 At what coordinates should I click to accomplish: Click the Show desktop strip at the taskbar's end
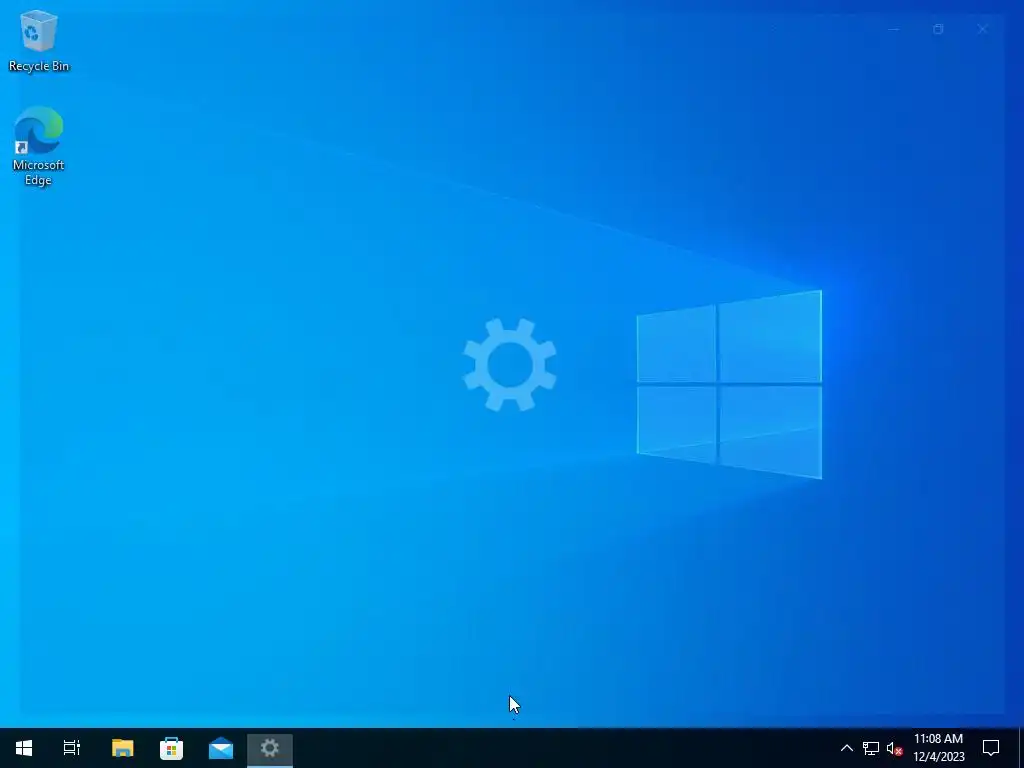pyautogui.click(x=1021, y=748)
